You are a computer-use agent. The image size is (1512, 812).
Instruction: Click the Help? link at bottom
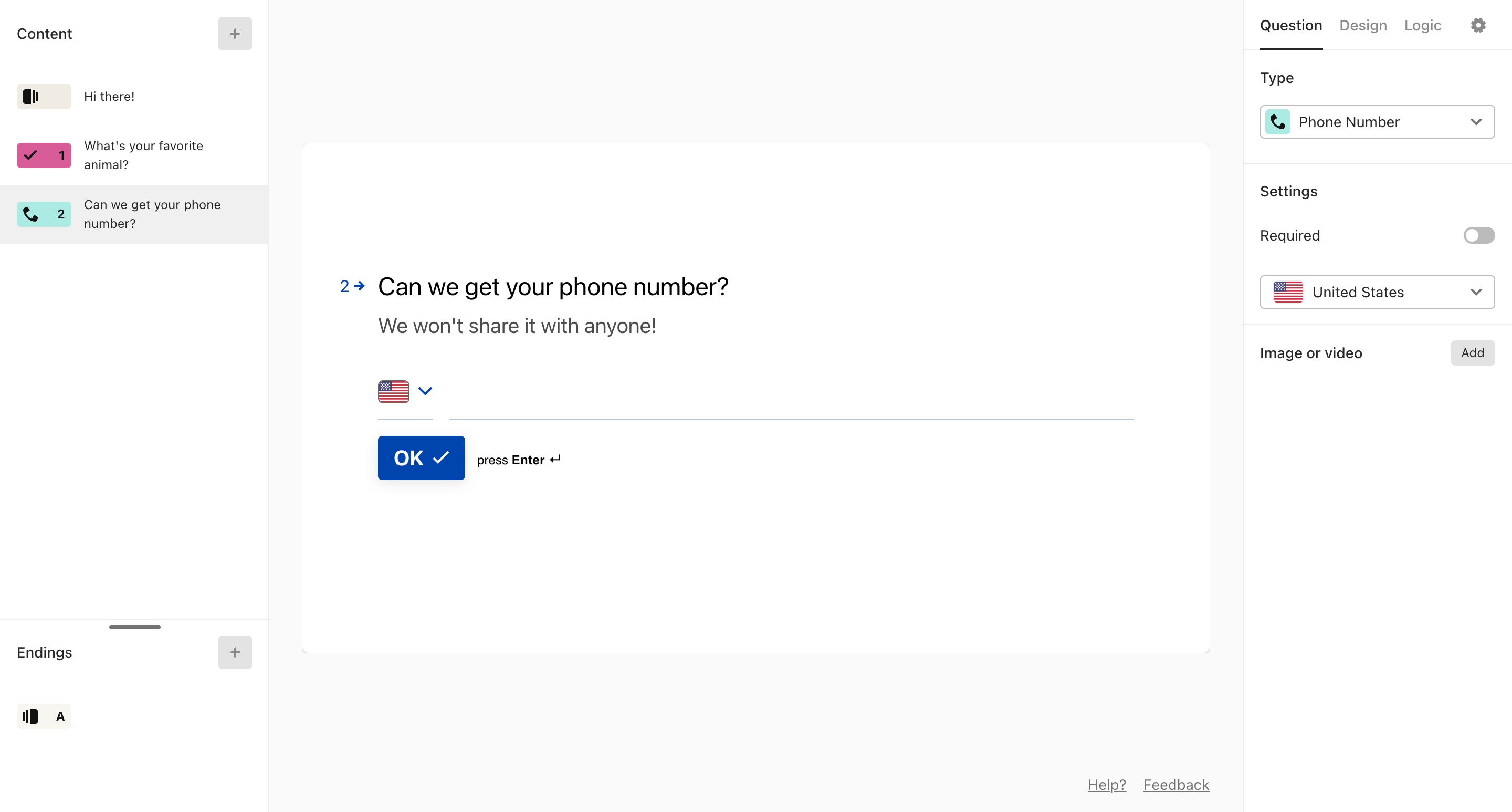tap(1106, 785)
